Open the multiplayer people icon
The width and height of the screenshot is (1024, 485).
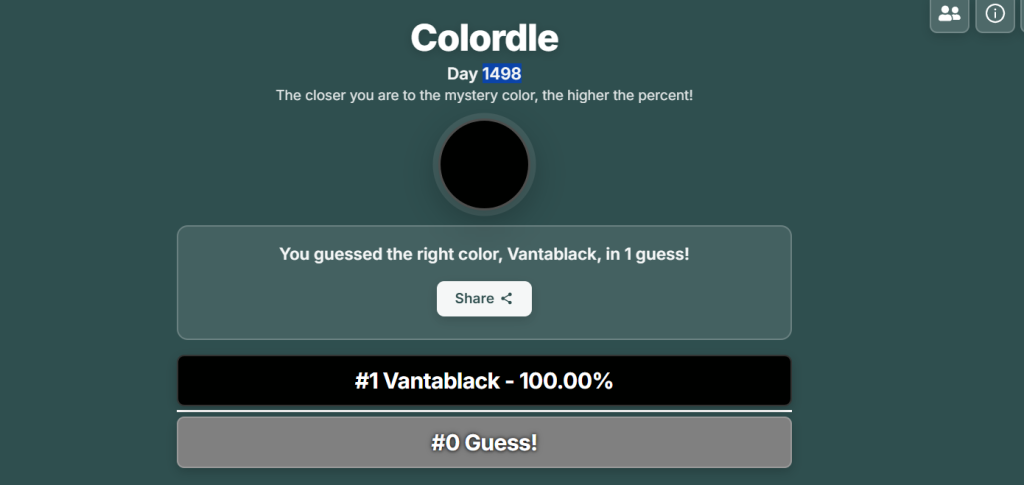[949, 14]
